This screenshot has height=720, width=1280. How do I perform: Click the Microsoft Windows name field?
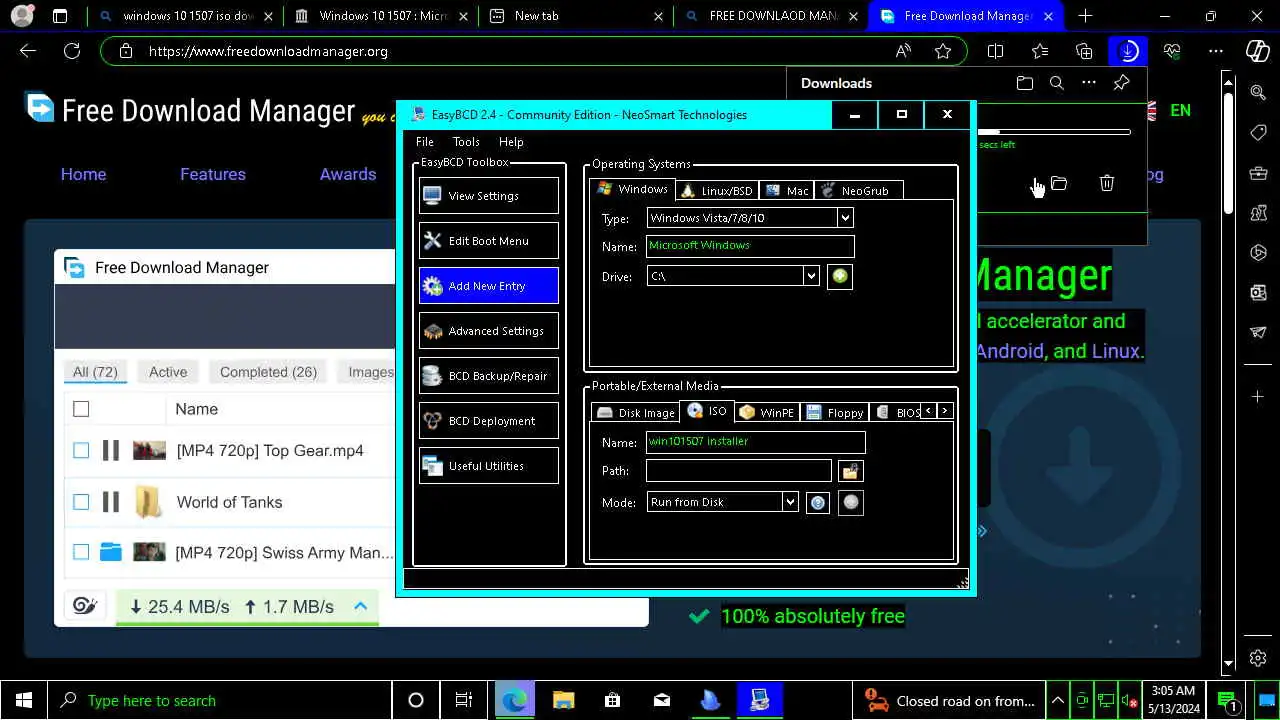click(x=750, y=246)
